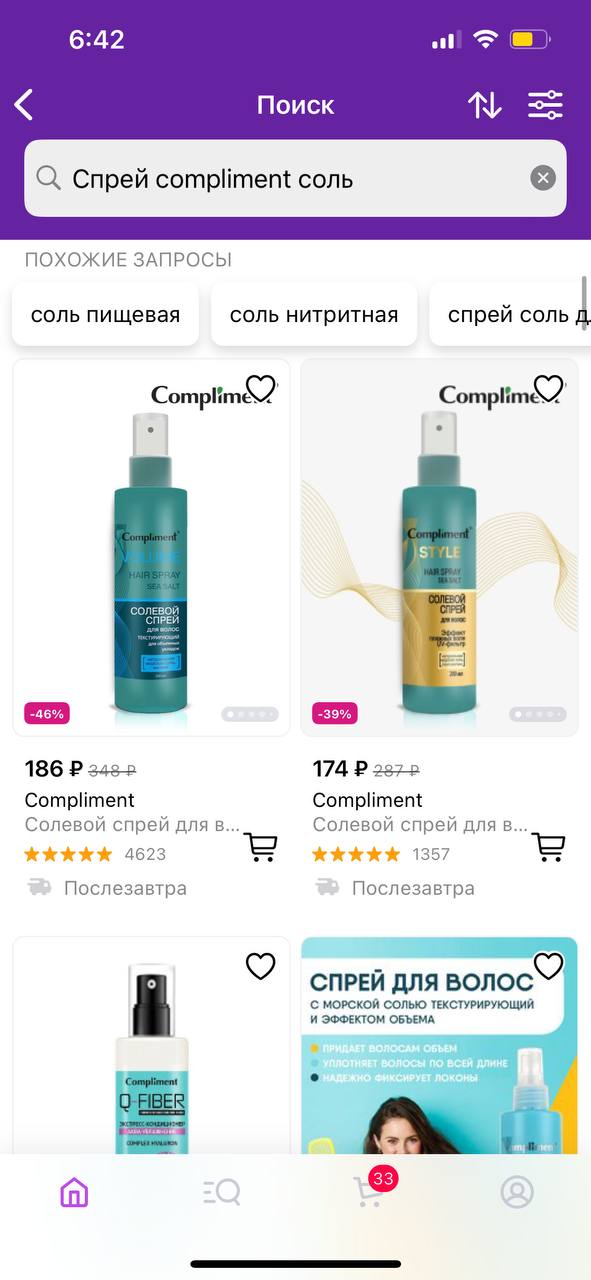Select the соль нитритная suggestion chip
The height and width of the screenshot is (1280, 591).
(x=314, y=315)
